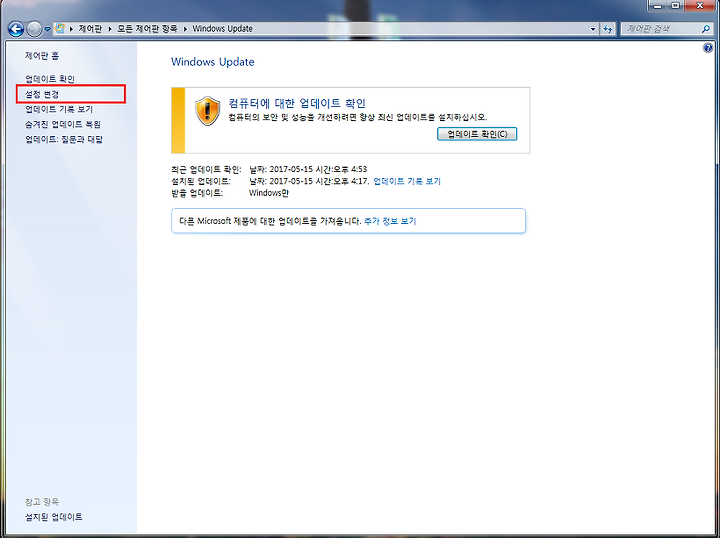The image size is (720, 538).
Task: Maximize the Windows Update window
Action: 675,6
